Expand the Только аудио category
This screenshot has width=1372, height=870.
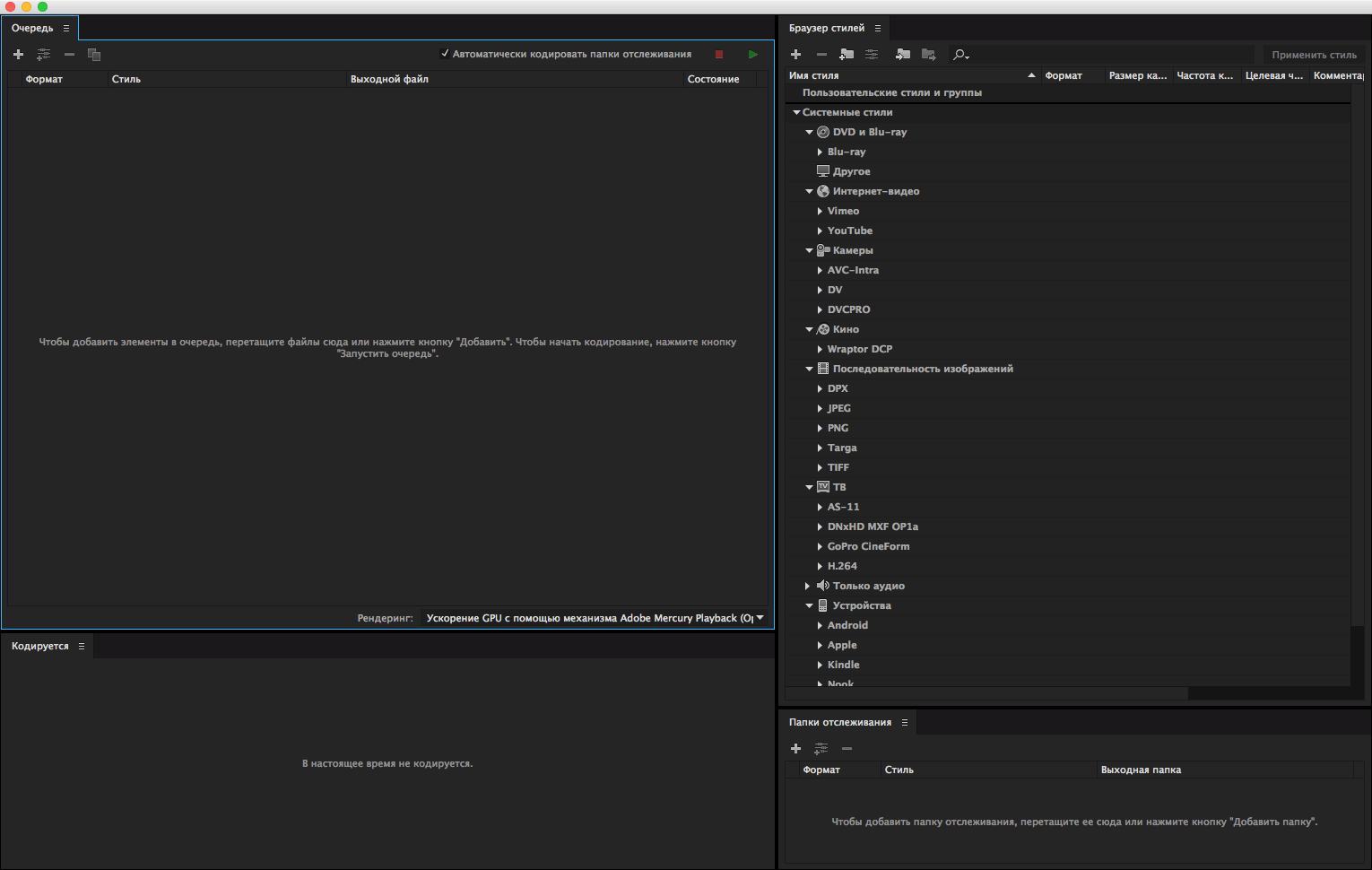pyautogui.click(x=808, y=587)
